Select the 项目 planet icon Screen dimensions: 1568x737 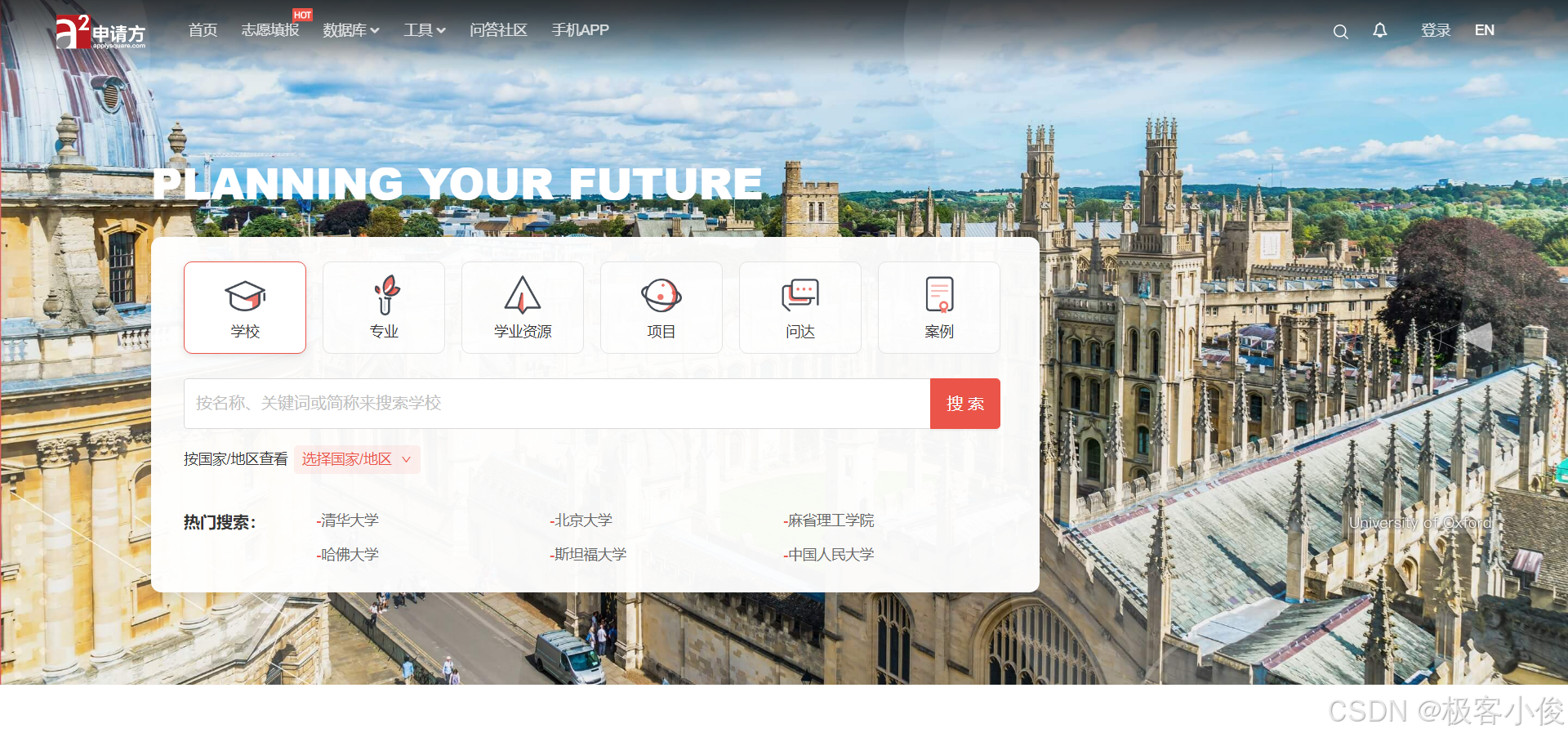tap(661, 307)
